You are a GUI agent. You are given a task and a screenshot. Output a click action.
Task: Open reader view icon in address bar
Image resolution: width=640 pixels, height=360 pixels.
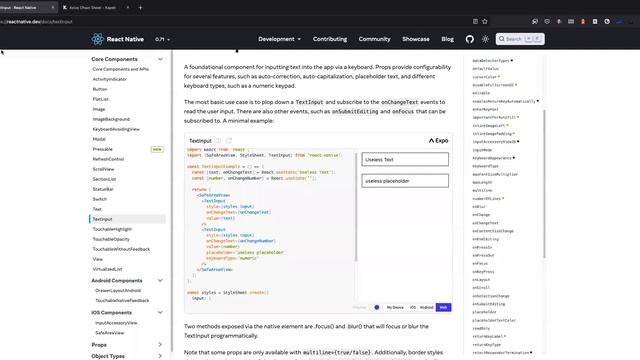point(475,21)
